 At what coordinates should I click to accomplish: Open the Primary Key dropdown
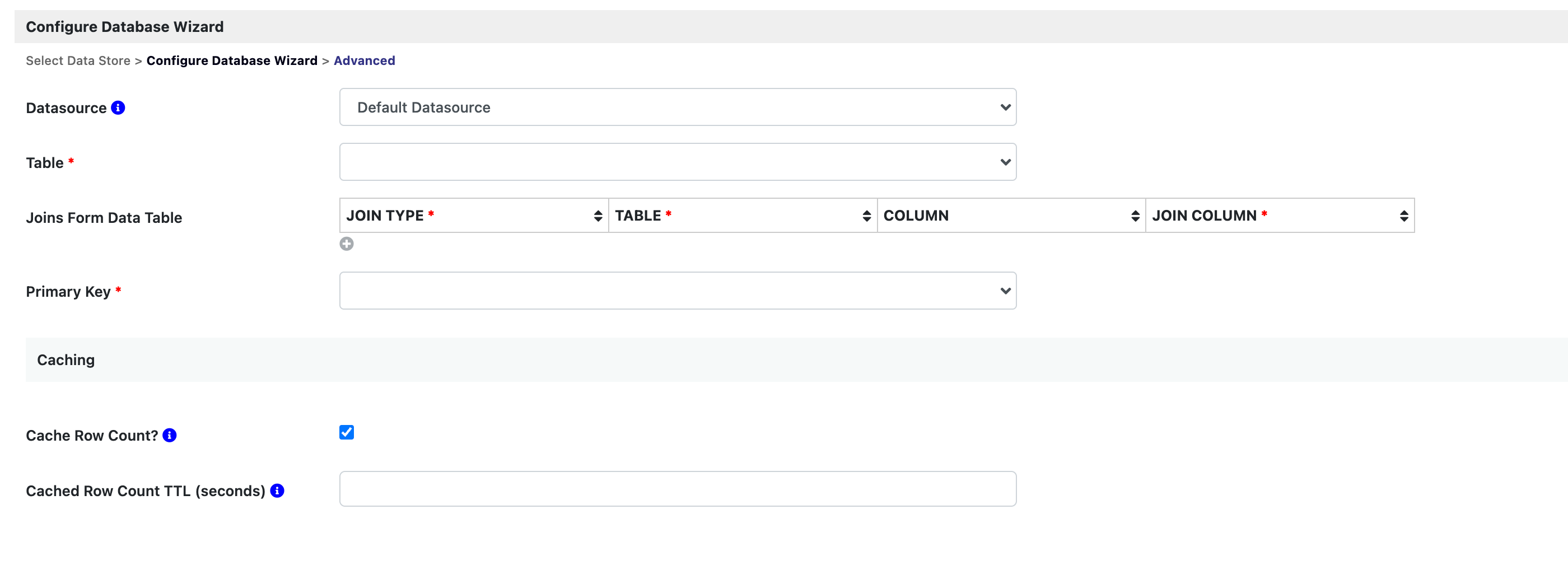pos(678,291)
